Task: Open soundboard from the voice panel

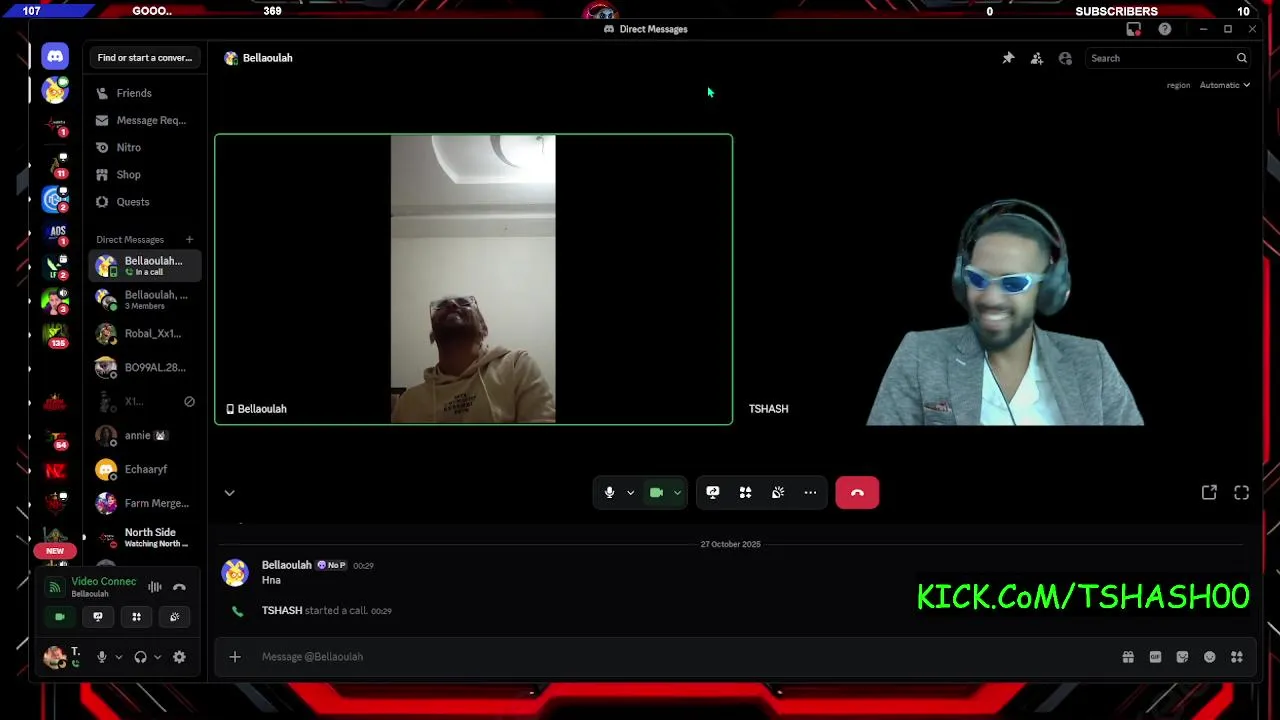Action: coord(174,617)
